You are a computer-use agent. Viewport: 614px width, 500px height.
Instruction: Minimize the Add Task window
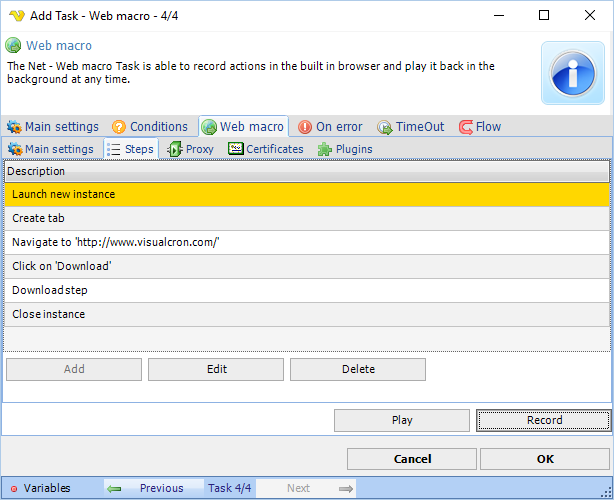coord(499,15)
